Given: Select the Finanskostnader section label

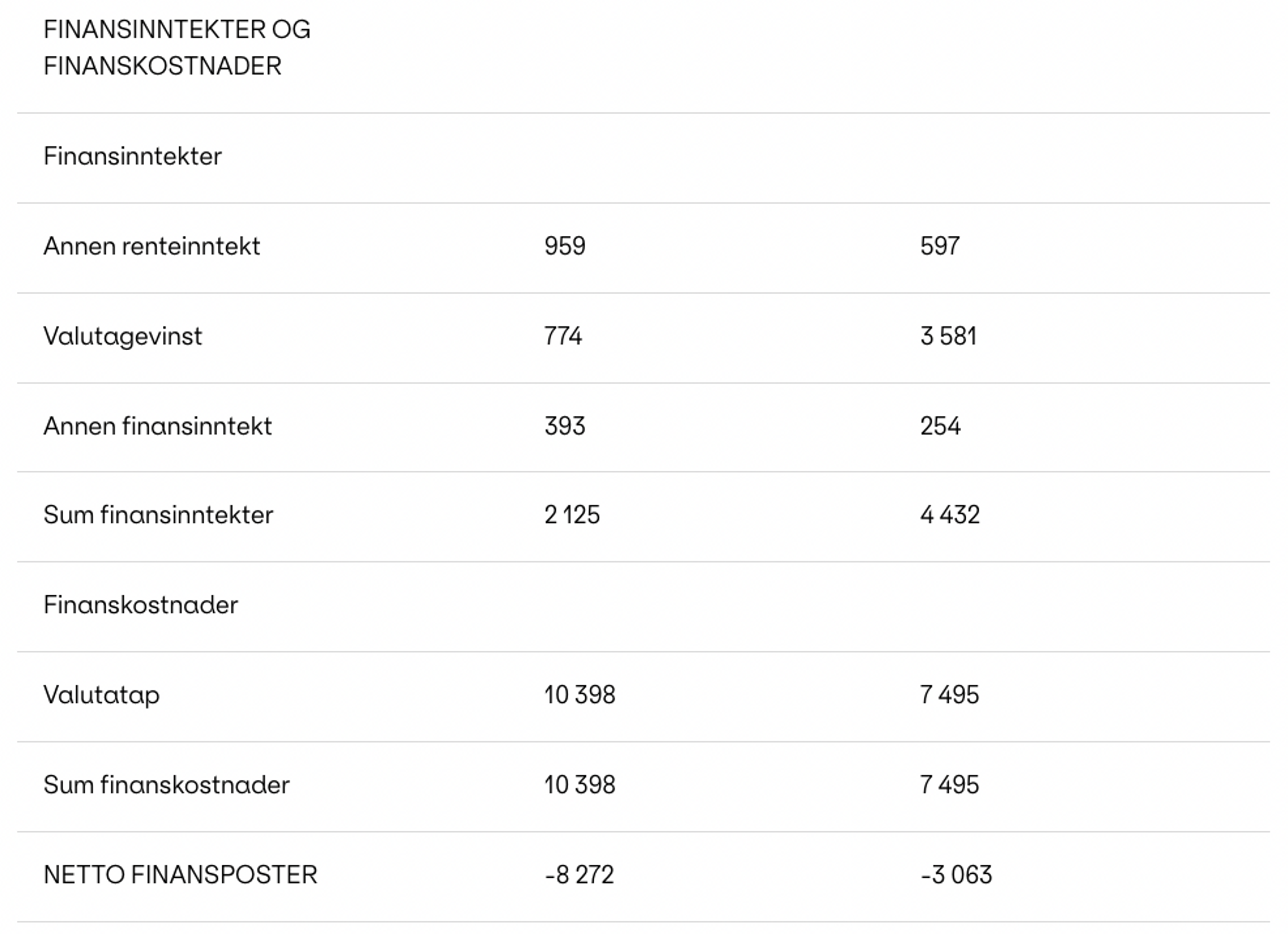Looking at the screenshot, I should [140, 605].
